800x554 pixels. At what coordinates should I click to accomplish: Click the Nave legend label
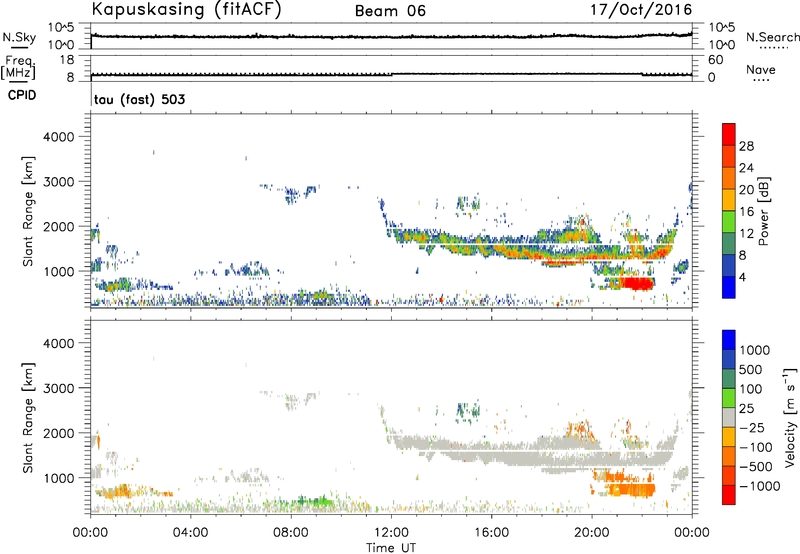761,70
